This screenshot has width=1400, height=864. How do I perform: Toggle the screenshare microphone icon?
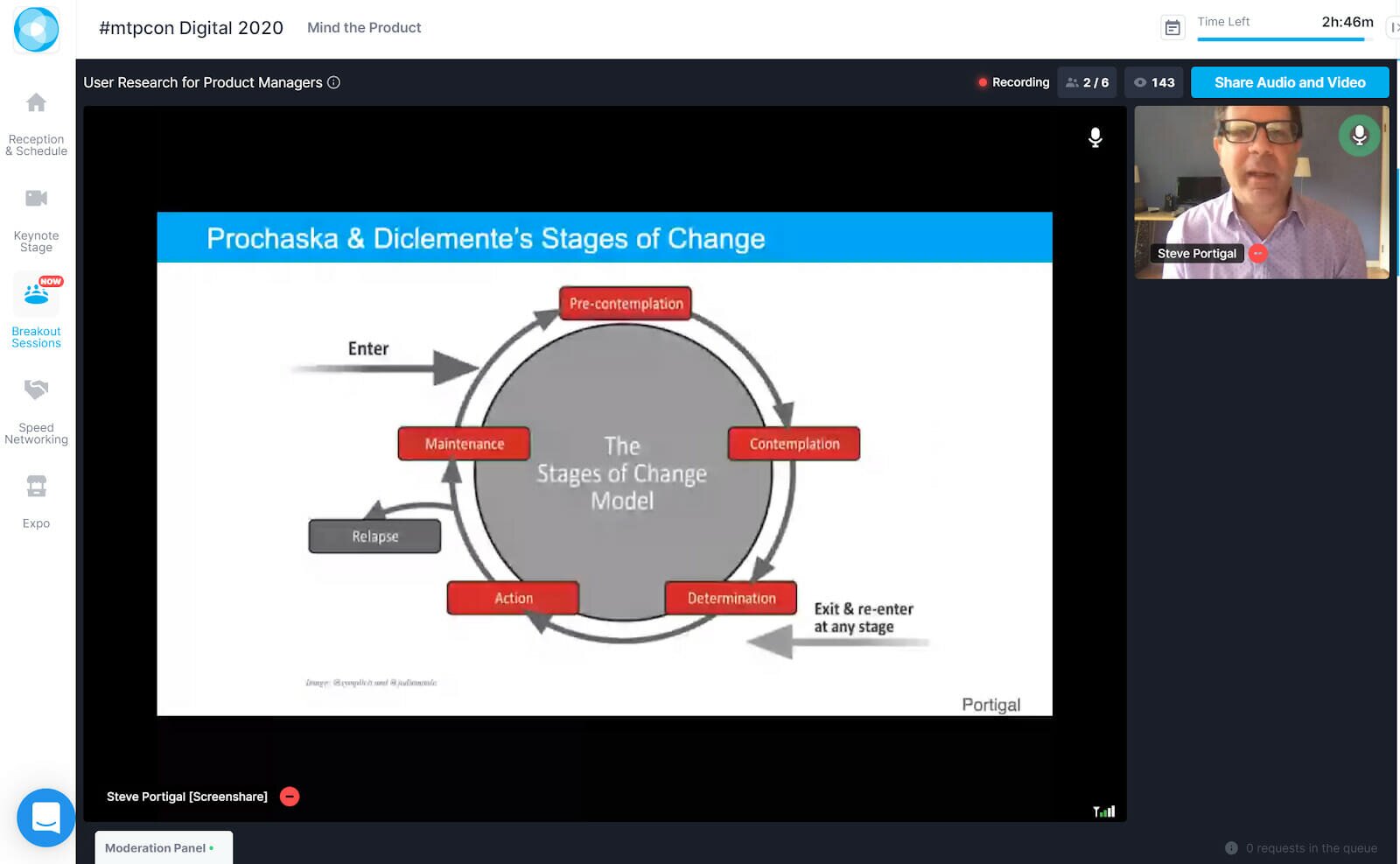point(1095,137)
